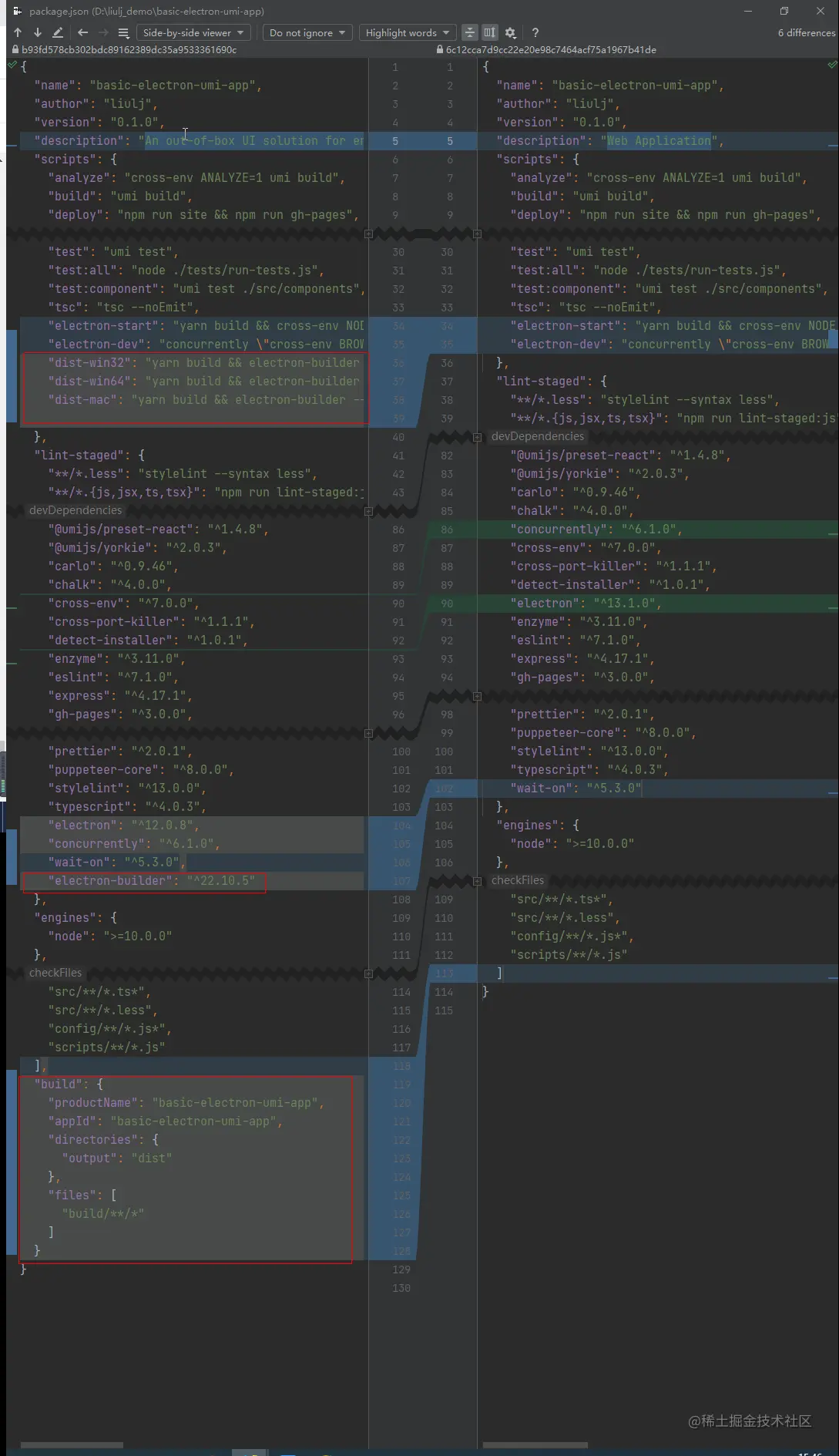Expand right folded checkFiles region
This screenshot has width=839, height=1456.
click(x=477, y=881)
